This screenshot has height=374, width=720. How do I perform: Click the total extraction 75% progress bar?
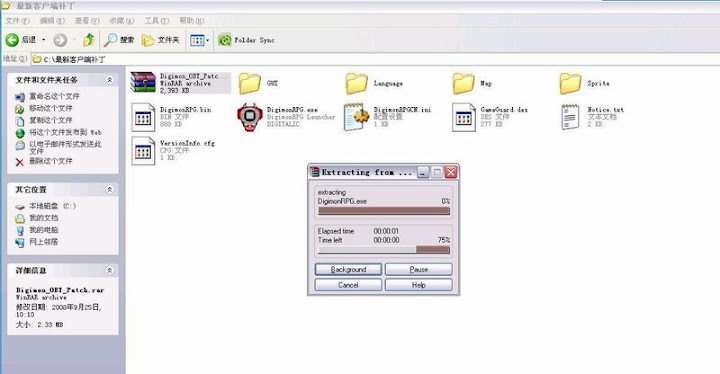tap(384, 249)
